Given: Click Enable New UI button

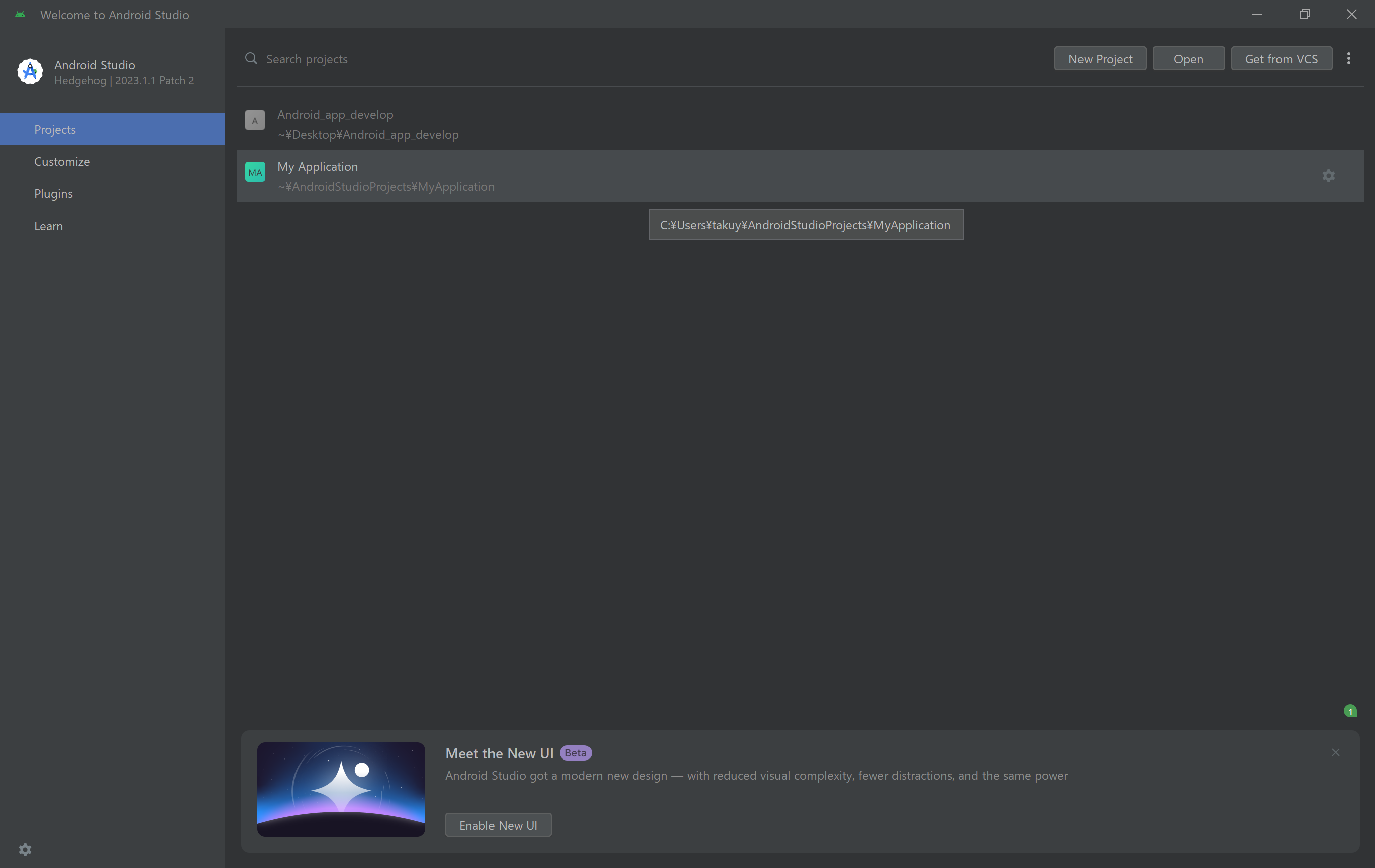Looking at the screenshot, I should point(498,825).
